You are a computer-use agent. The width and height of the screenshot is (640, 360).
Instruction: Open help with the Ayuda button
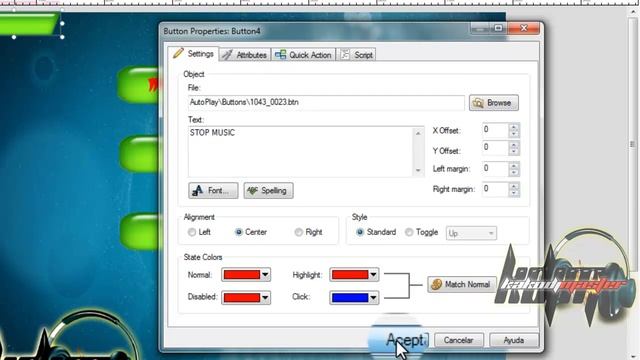(514, 340)
